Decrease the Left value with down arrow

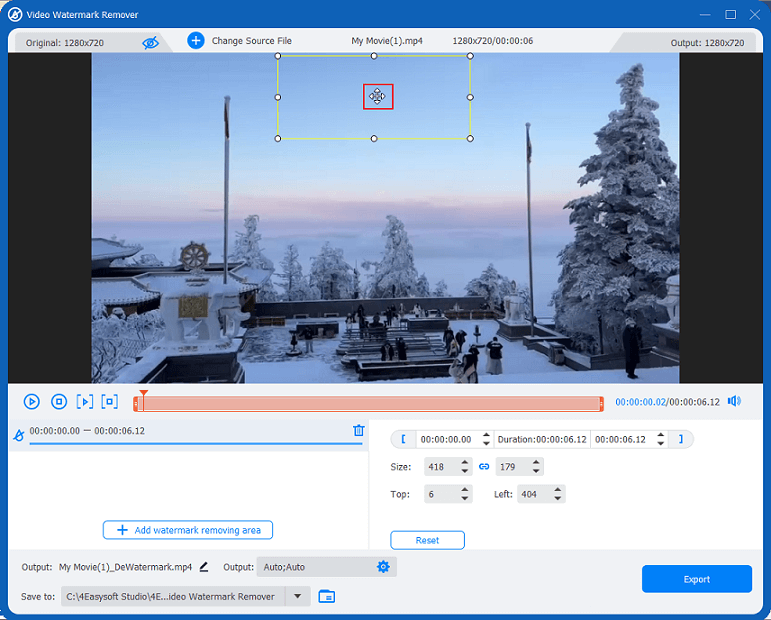tap(558, 499)
